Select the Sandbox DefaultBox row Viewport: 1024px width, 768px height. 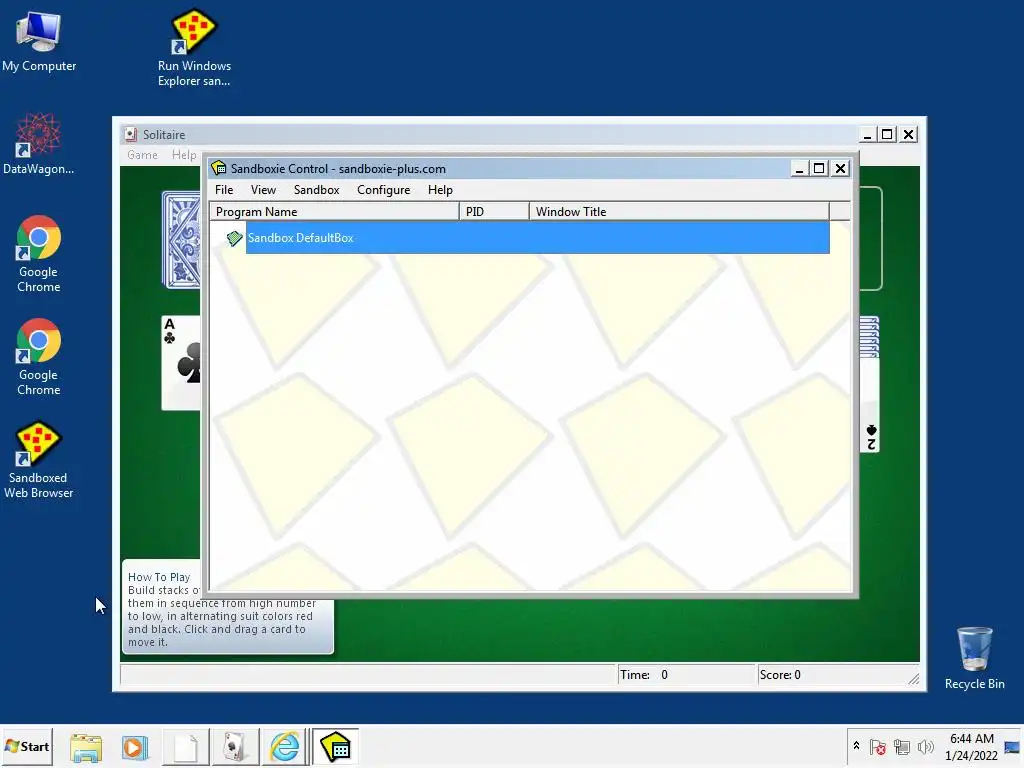click(x=537, y=238)
